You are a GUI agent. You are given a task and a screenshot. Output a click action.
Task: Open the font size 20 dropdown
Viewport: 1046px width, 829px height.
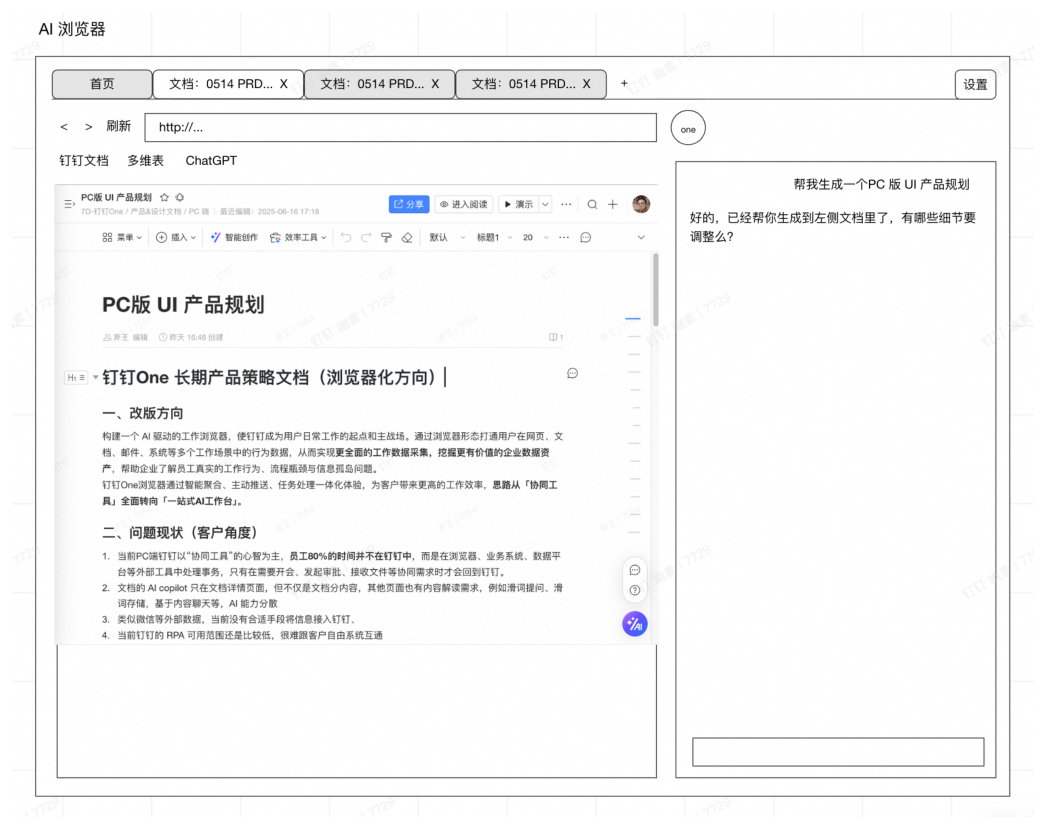pos(536,237)
